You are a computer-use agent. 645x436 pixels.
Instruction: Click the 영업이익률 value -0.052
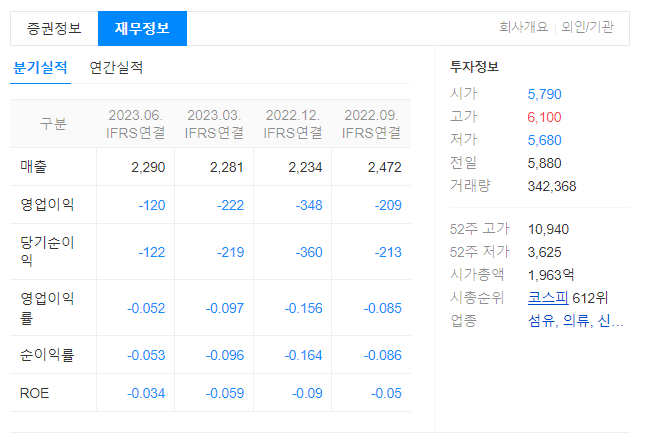pyautogui.click(x=146, y=308)
